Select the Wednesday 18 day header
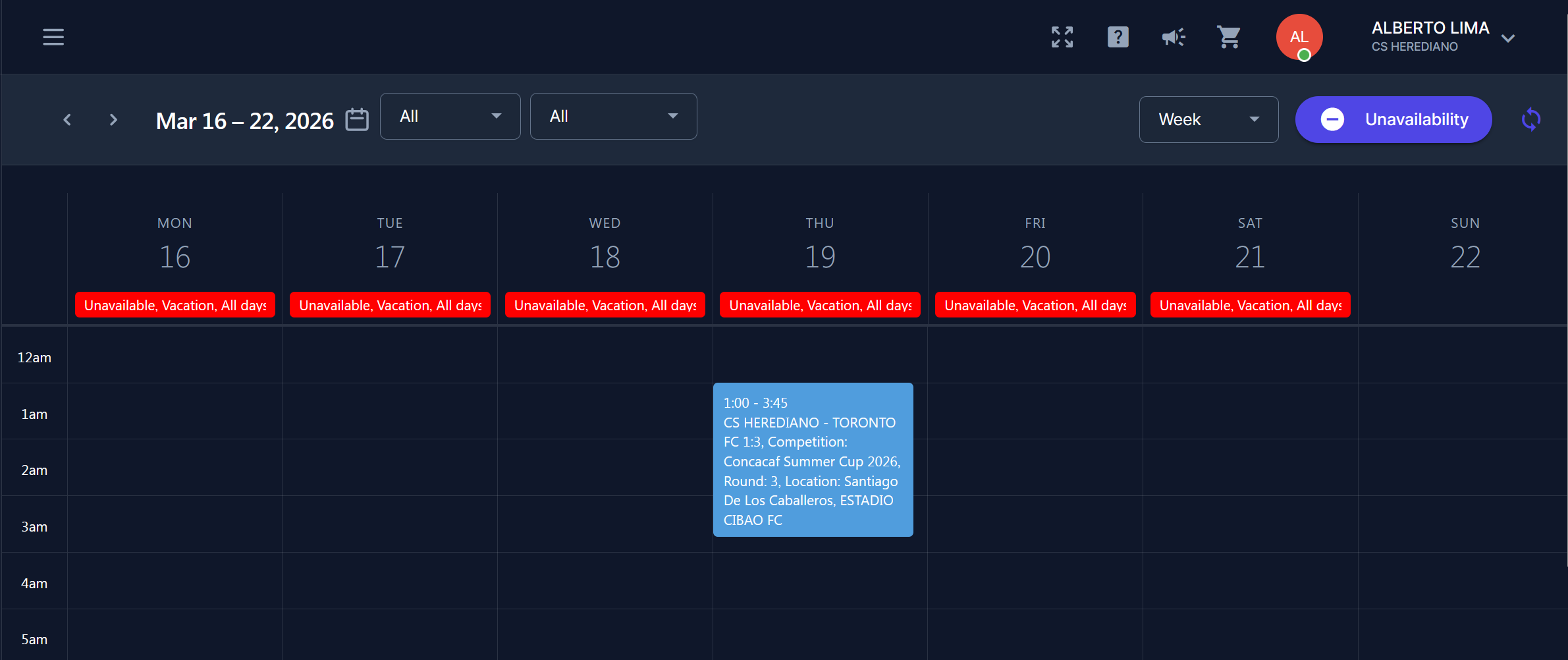The image size is (1568, 660). [x=605, y=245]
